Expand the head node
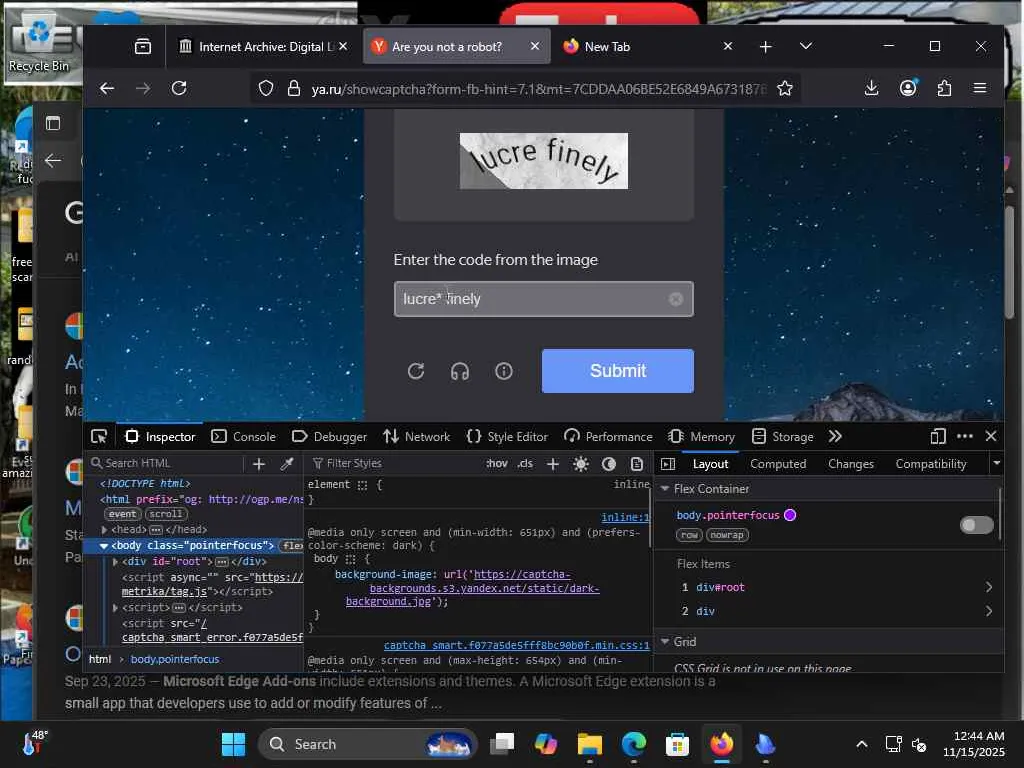 point(104,530)
